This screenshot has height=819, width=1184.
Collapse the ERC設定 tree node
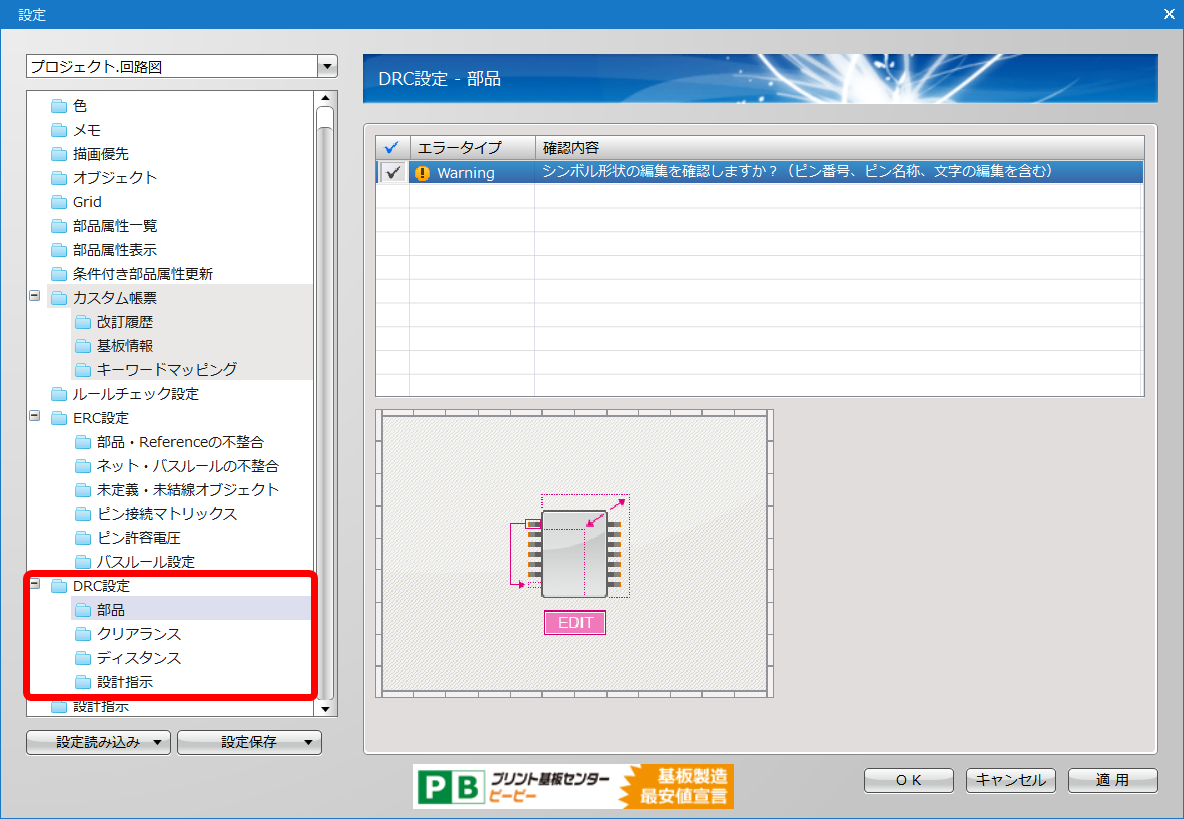pos(35,417)
